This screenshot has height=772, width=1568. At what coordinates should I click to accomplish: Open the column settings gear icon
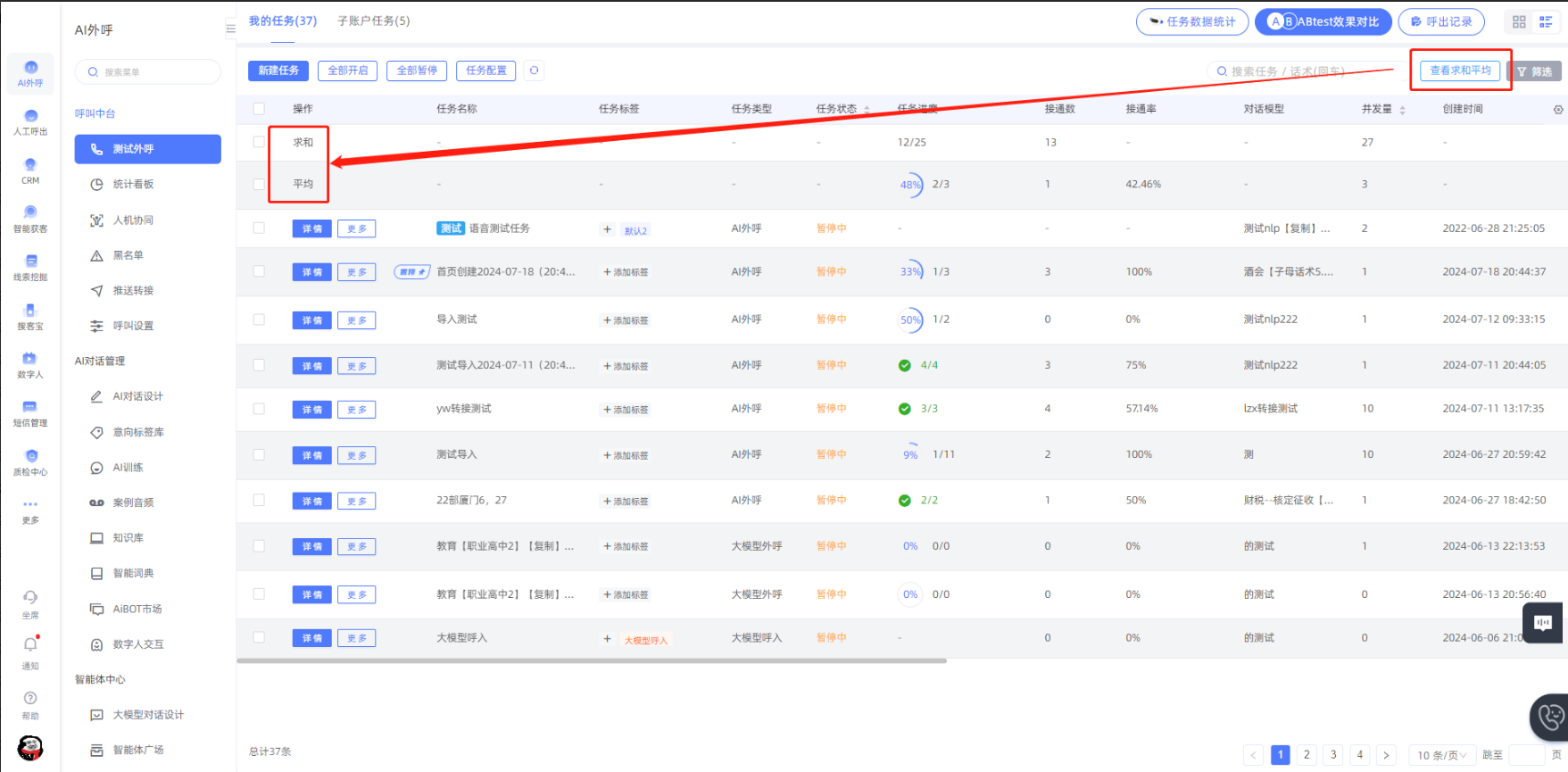pyautogui.click(x=1558, y=110)
